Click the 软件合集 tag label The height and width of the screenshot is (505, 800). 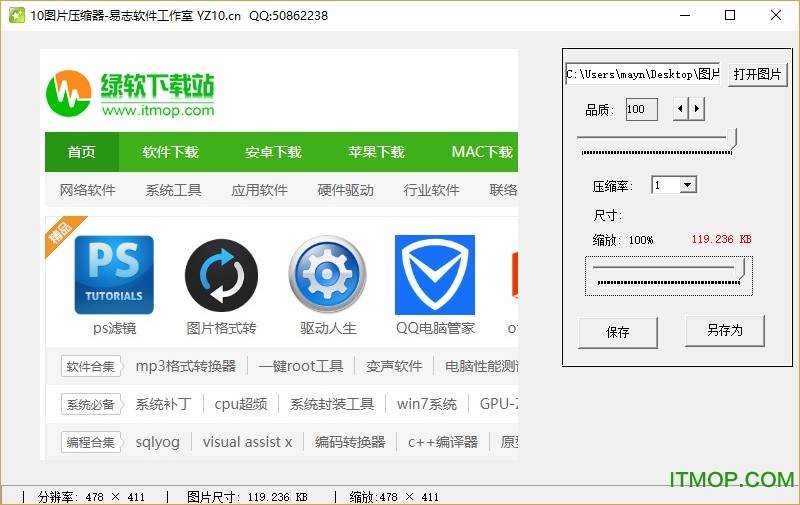coord(91,366)
